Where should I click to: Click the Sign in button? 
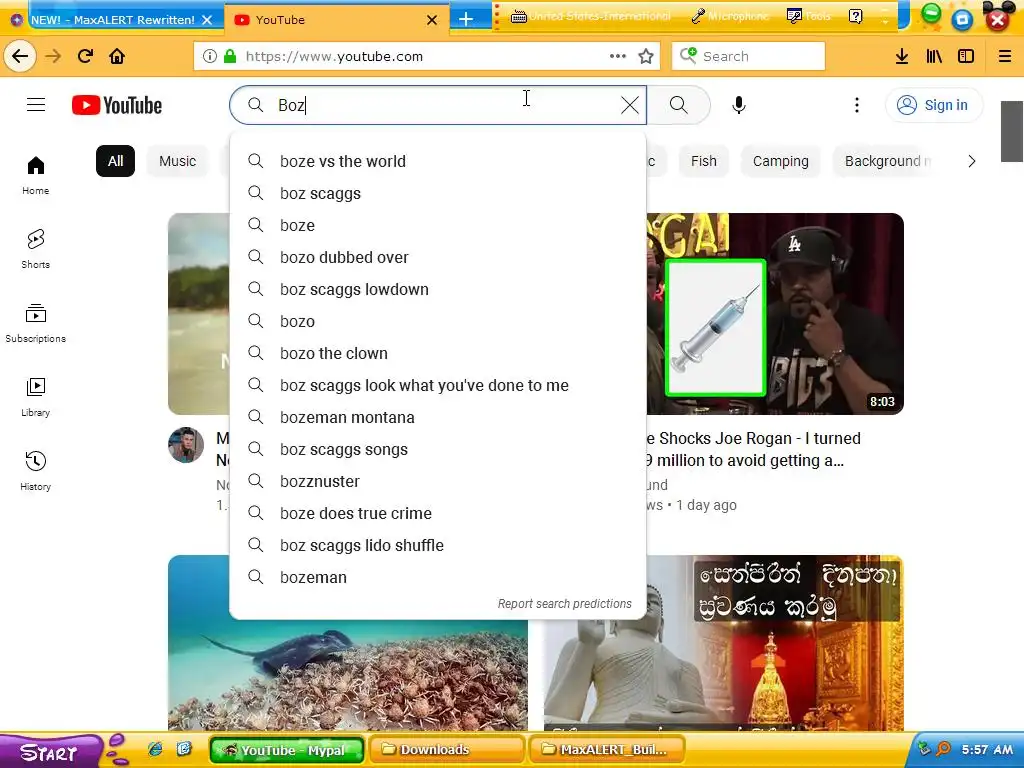coord(933,105)
